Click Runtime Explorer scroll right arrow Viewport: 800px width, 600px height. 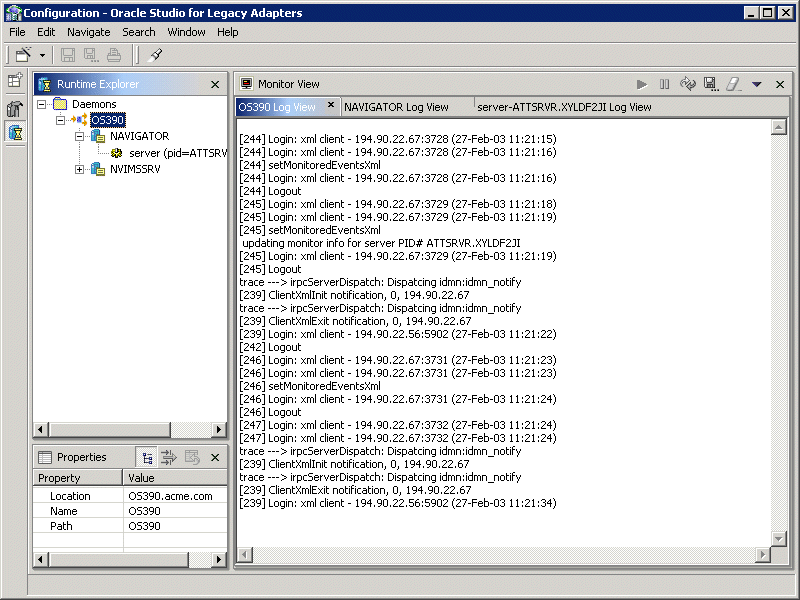(219, 430)
